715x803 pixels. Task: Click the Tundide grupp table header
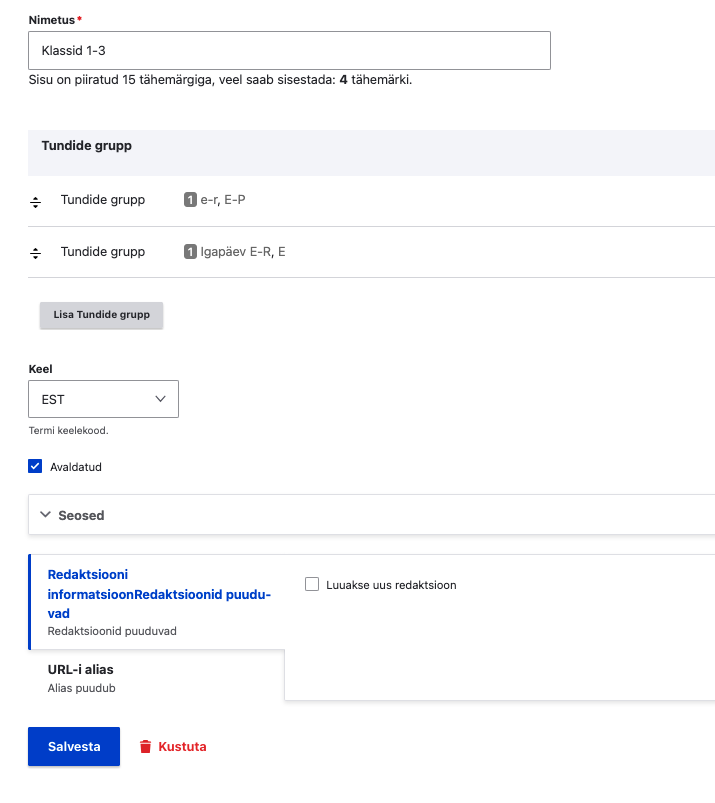point(87,146)
